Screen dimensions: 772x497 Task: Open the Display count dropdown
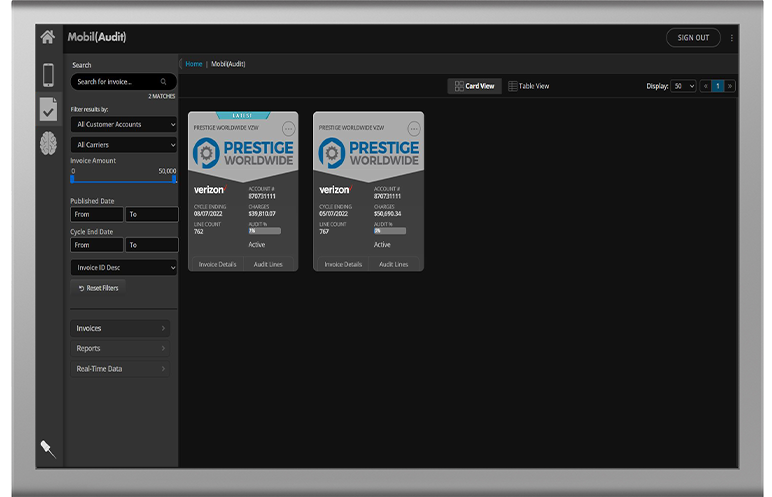point(683,86)
